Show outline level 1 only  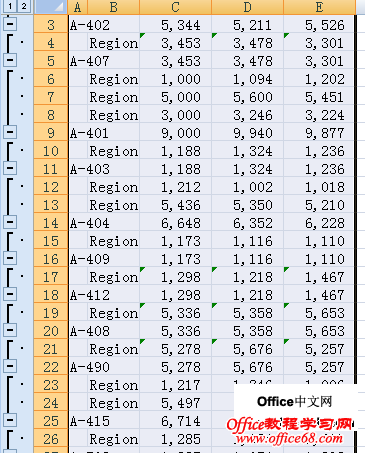10,6
